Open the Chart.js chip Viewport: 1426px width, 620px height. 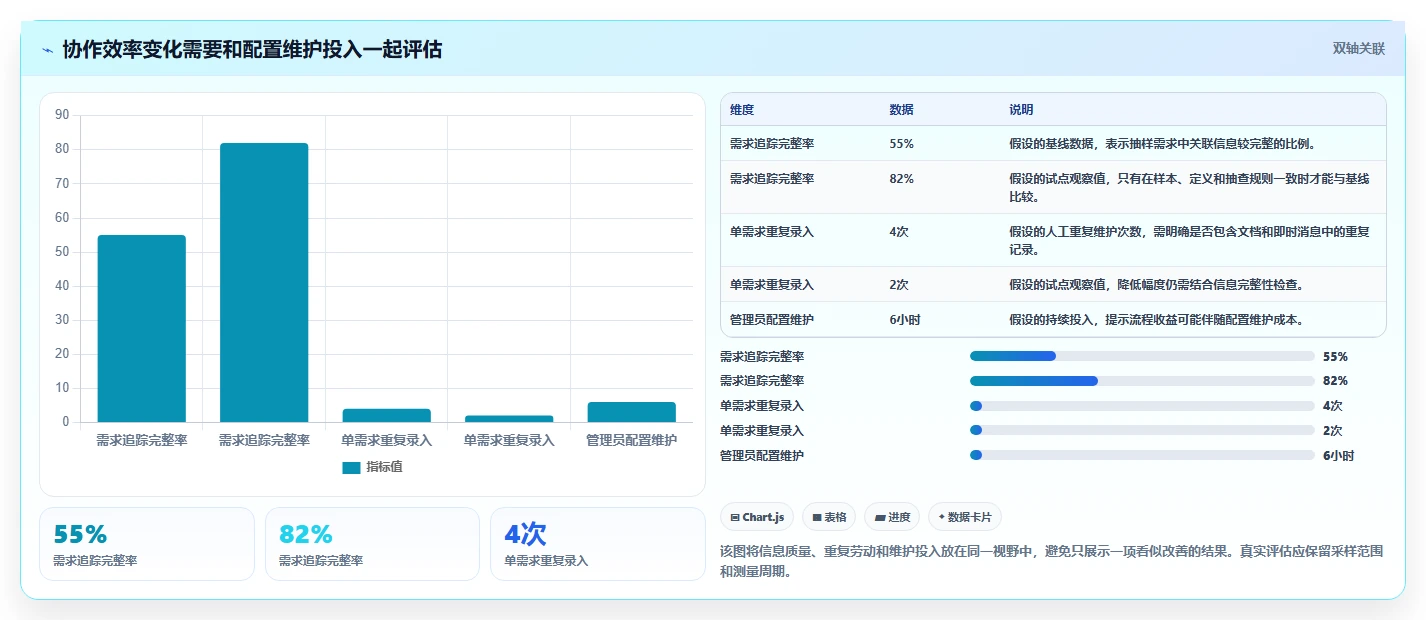point(757,517)
